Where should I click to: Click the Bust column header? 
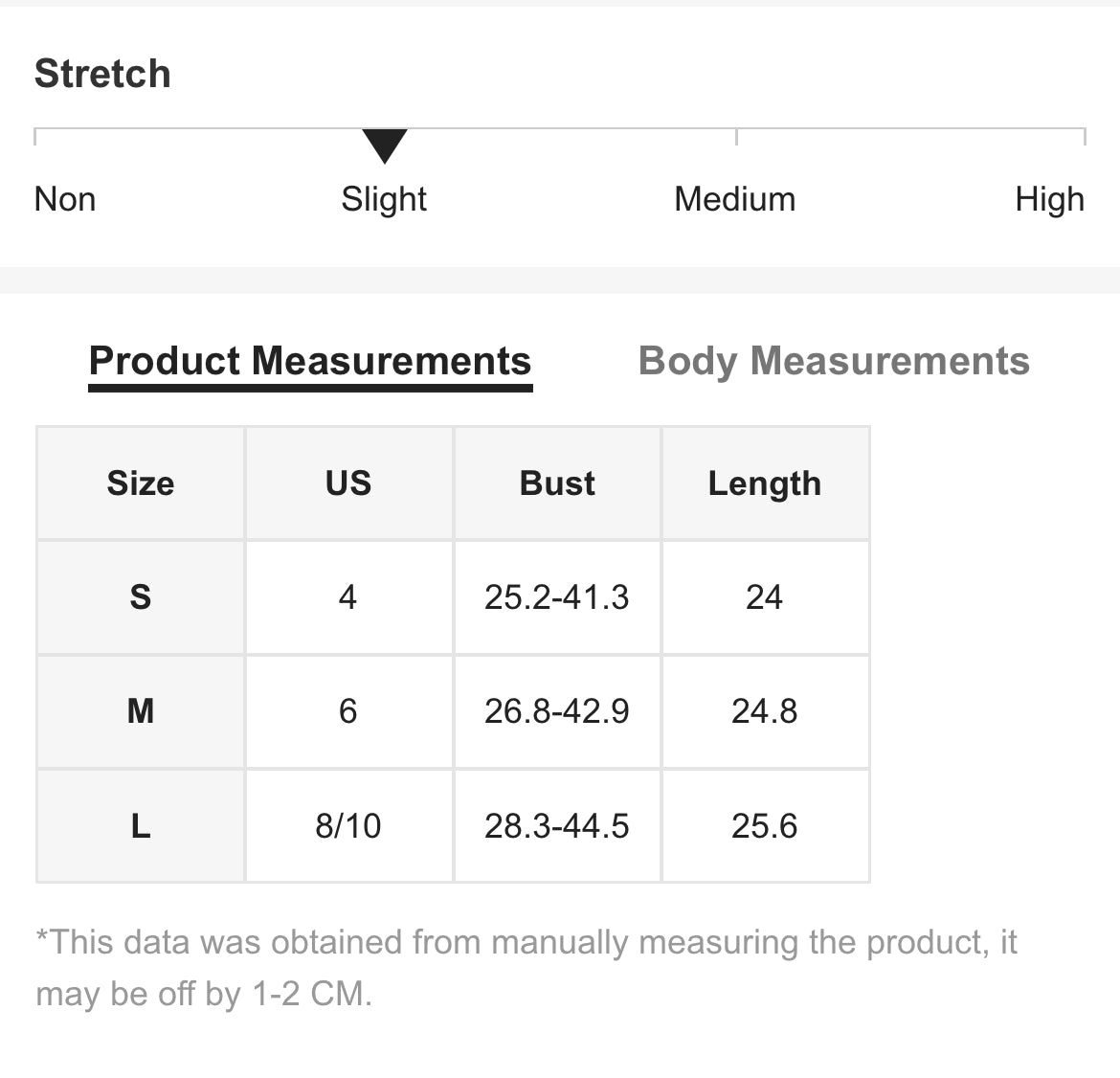557,483
